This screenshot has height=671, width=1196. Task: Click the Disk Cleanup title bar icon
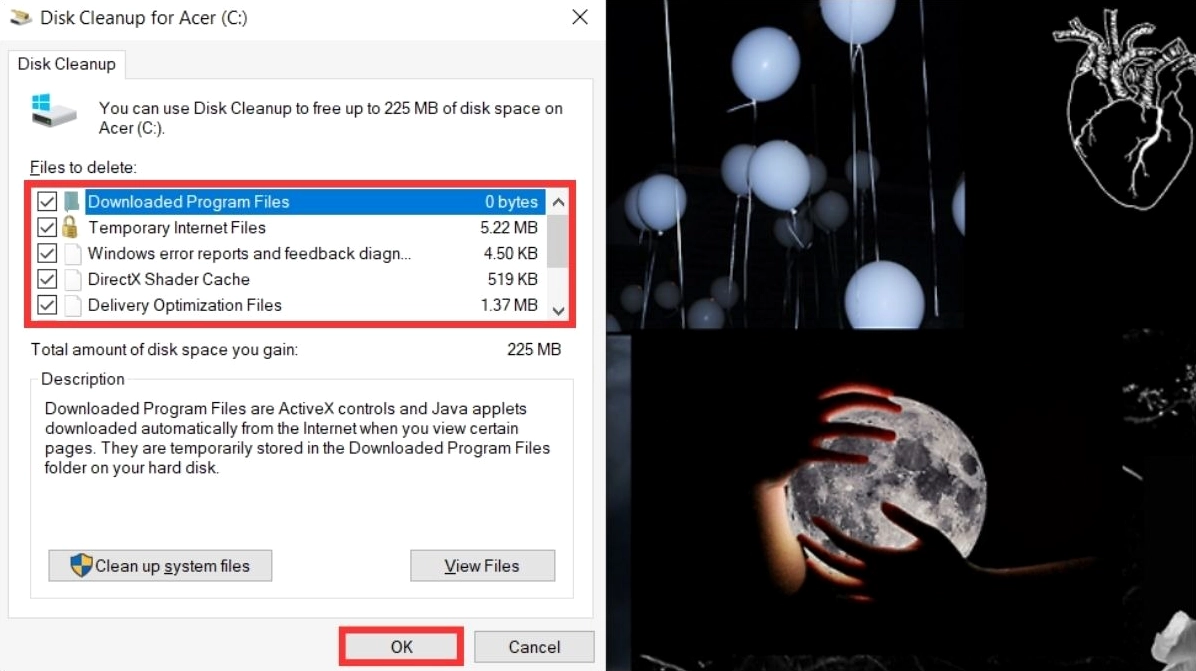[x=21, y=17]
